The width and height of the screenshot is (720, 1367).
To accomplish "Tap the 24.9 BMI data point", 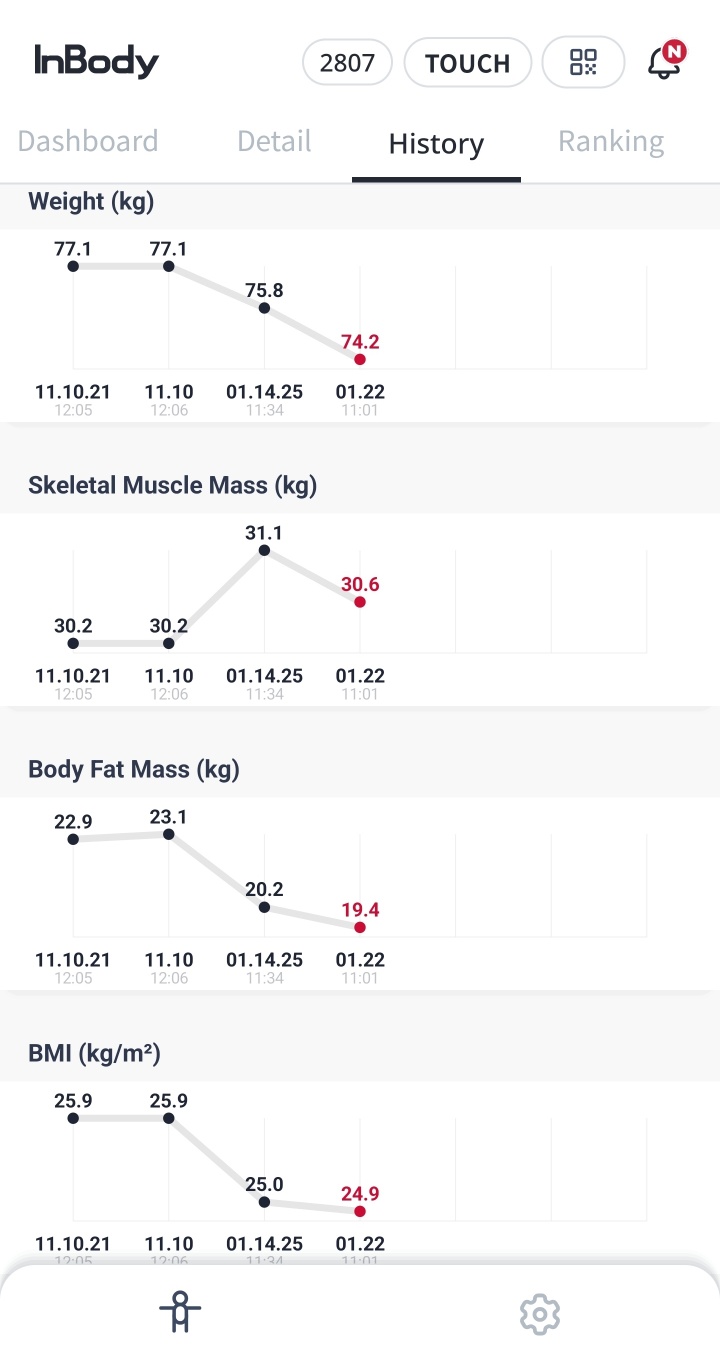I will 360,1211.
